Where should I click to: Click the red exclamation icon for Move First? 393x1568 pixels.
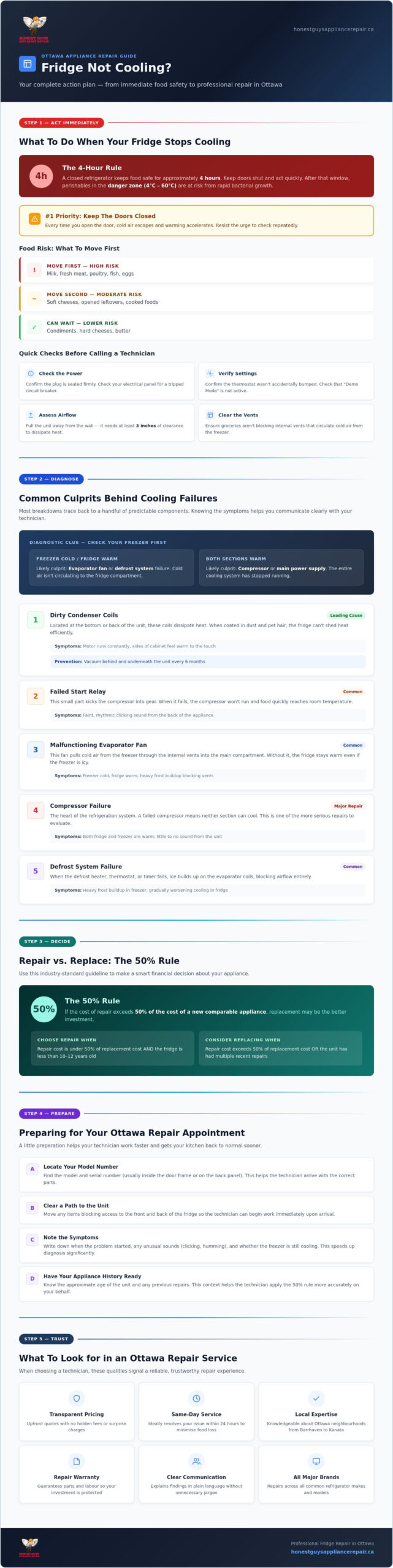tap(34, 269)
